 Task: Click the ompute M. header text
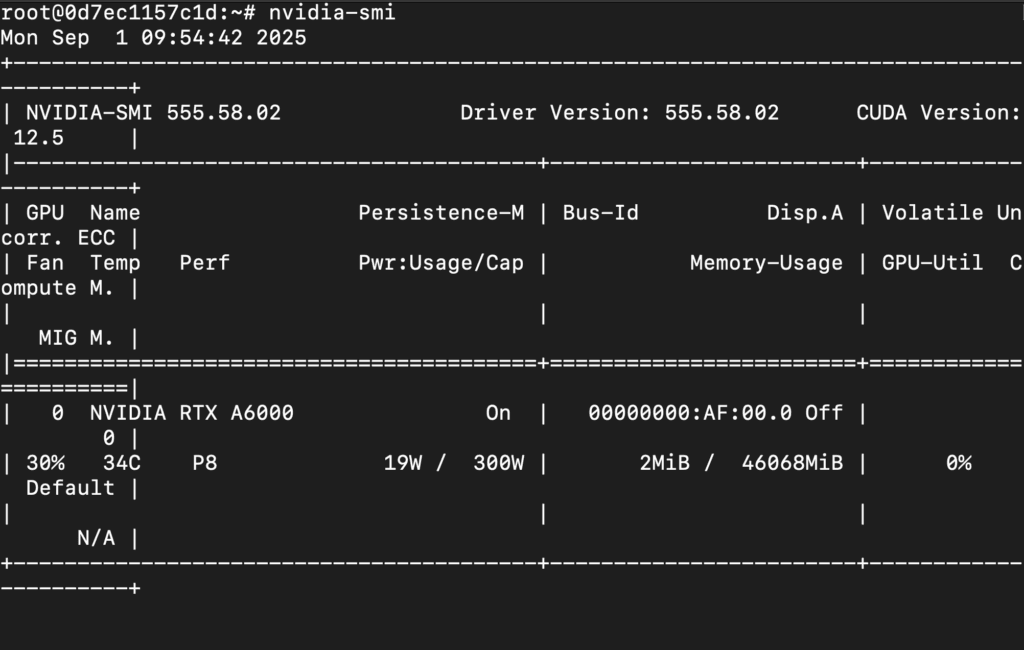tap(57, 288)
